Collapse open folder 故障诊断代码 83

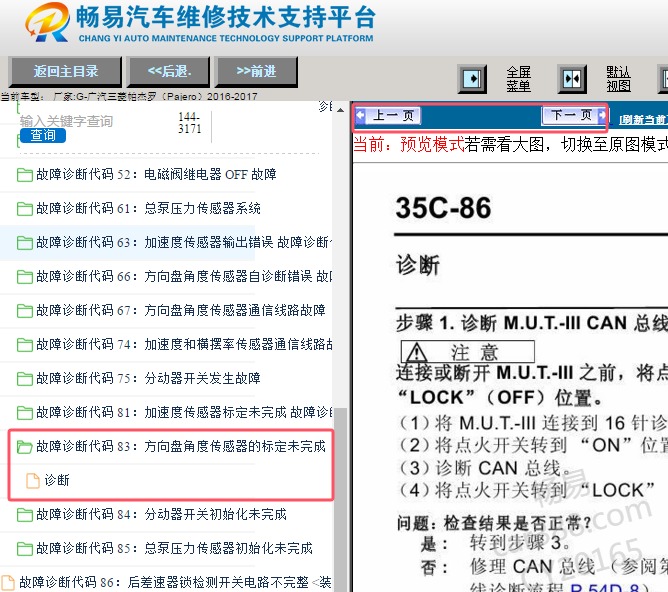coord(171,447)
